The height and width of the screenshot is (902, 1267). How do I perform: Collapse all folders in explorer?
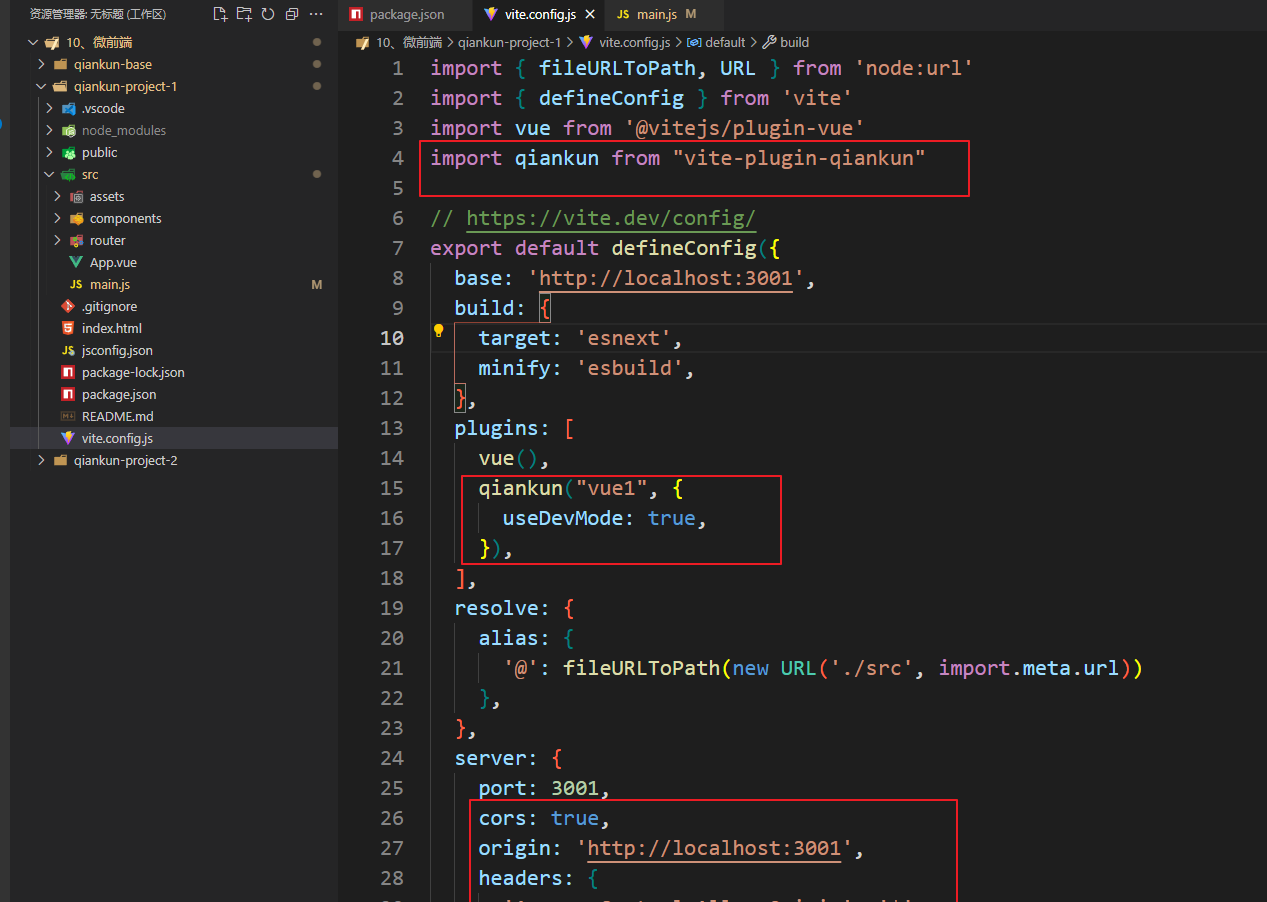point(292,14)
